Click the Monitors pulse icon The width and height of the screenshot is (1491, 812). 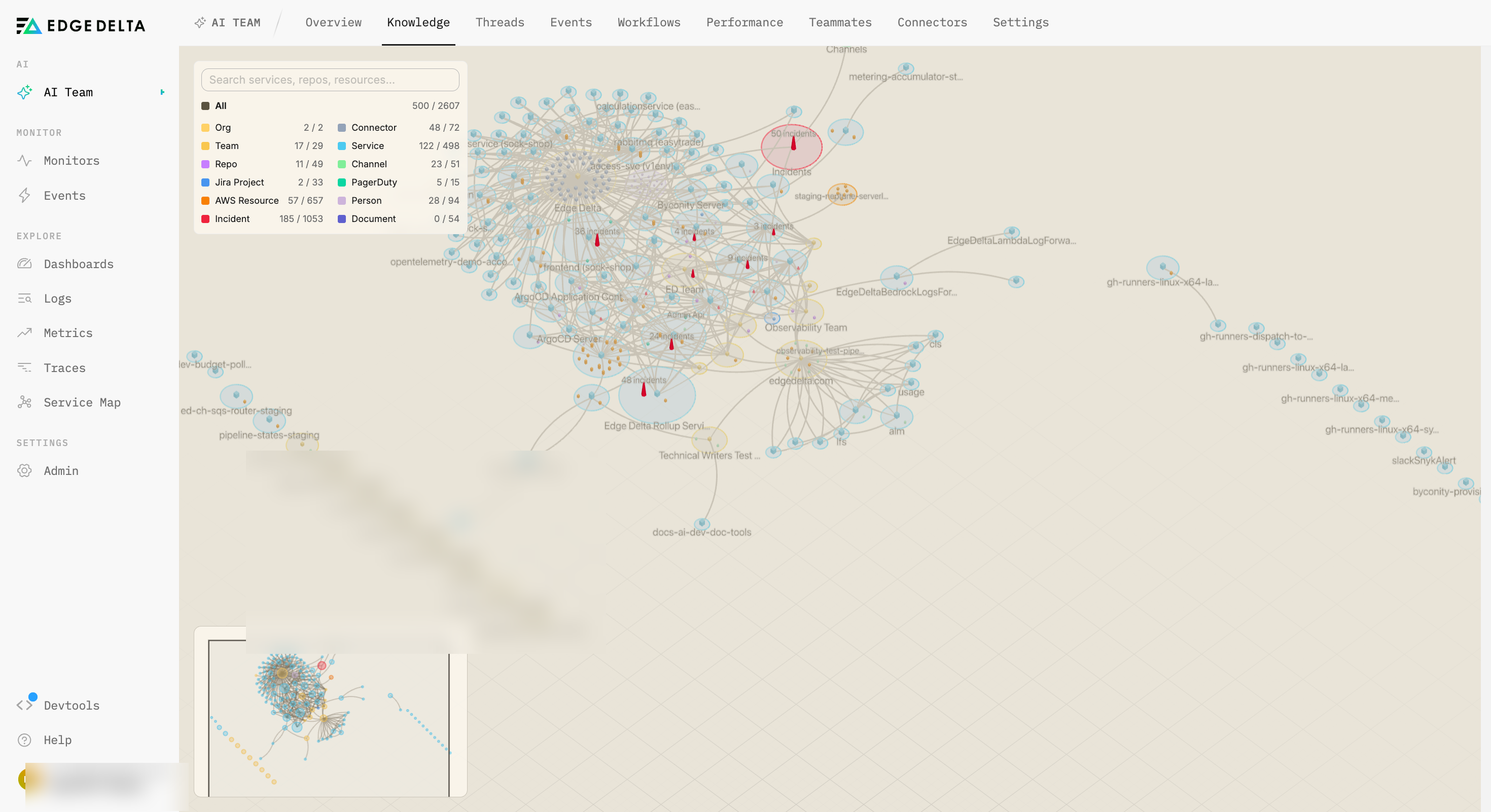(x=24, y=160)
